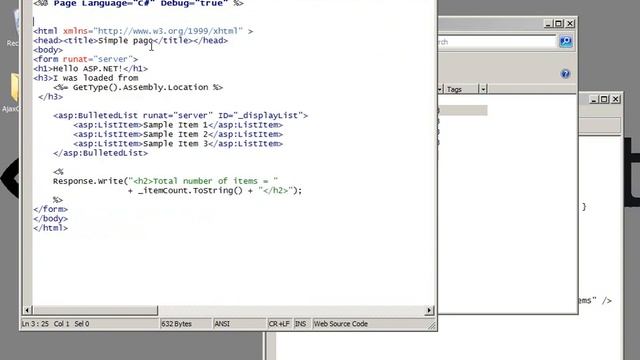Click the 'Simple page' title text in code

(x=125, y=40)
